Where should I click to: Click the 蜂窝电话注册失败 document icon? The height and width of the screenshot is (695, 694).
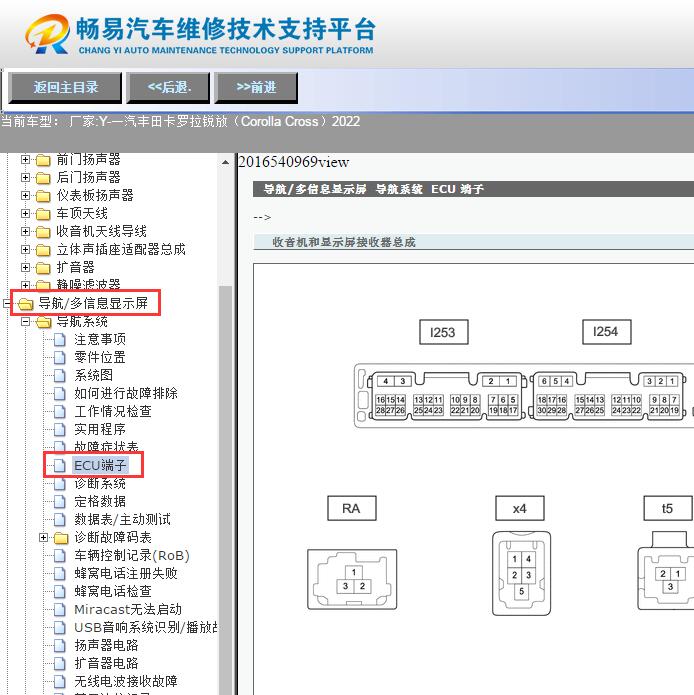(60, 574)
